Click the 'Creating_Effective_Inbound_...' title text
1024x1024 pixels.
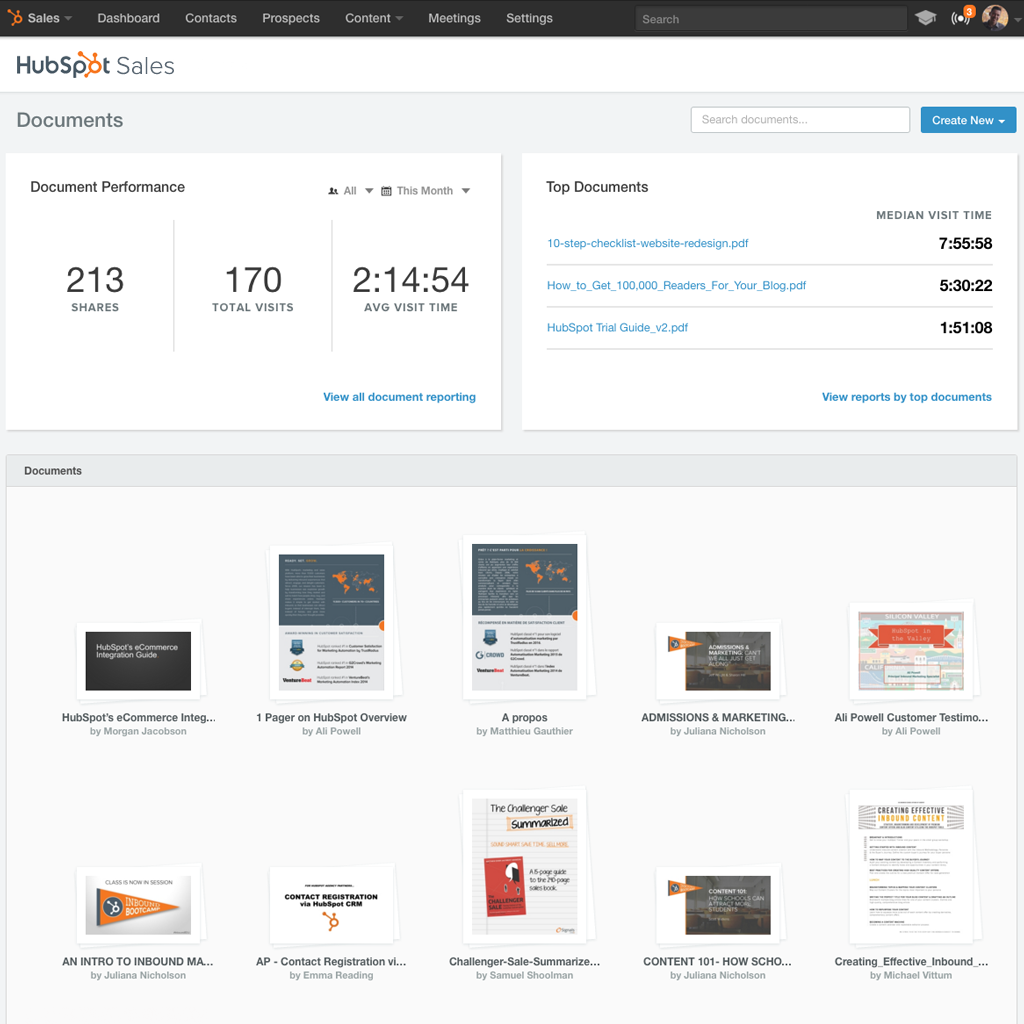[x=911, y=962]
